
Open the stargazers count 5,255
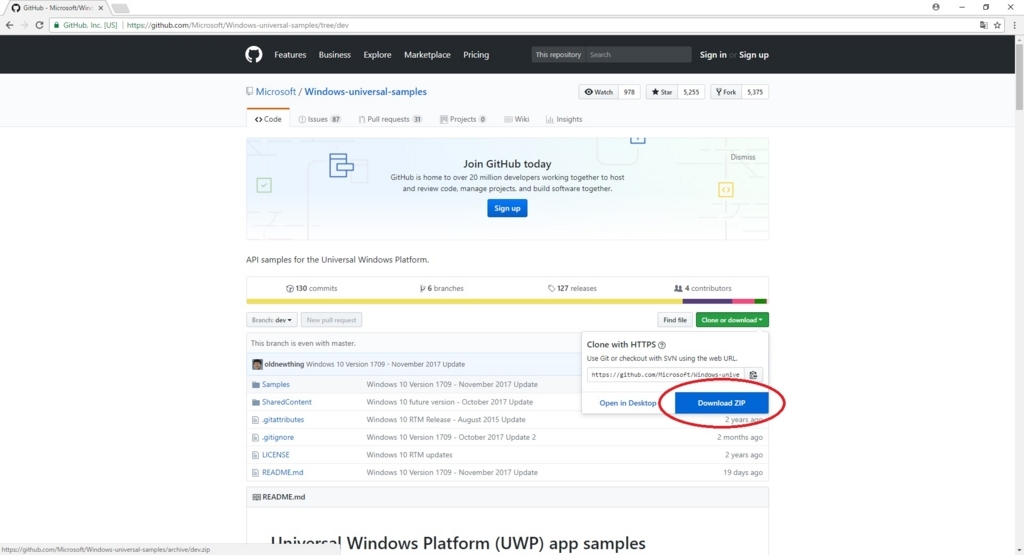691,92
